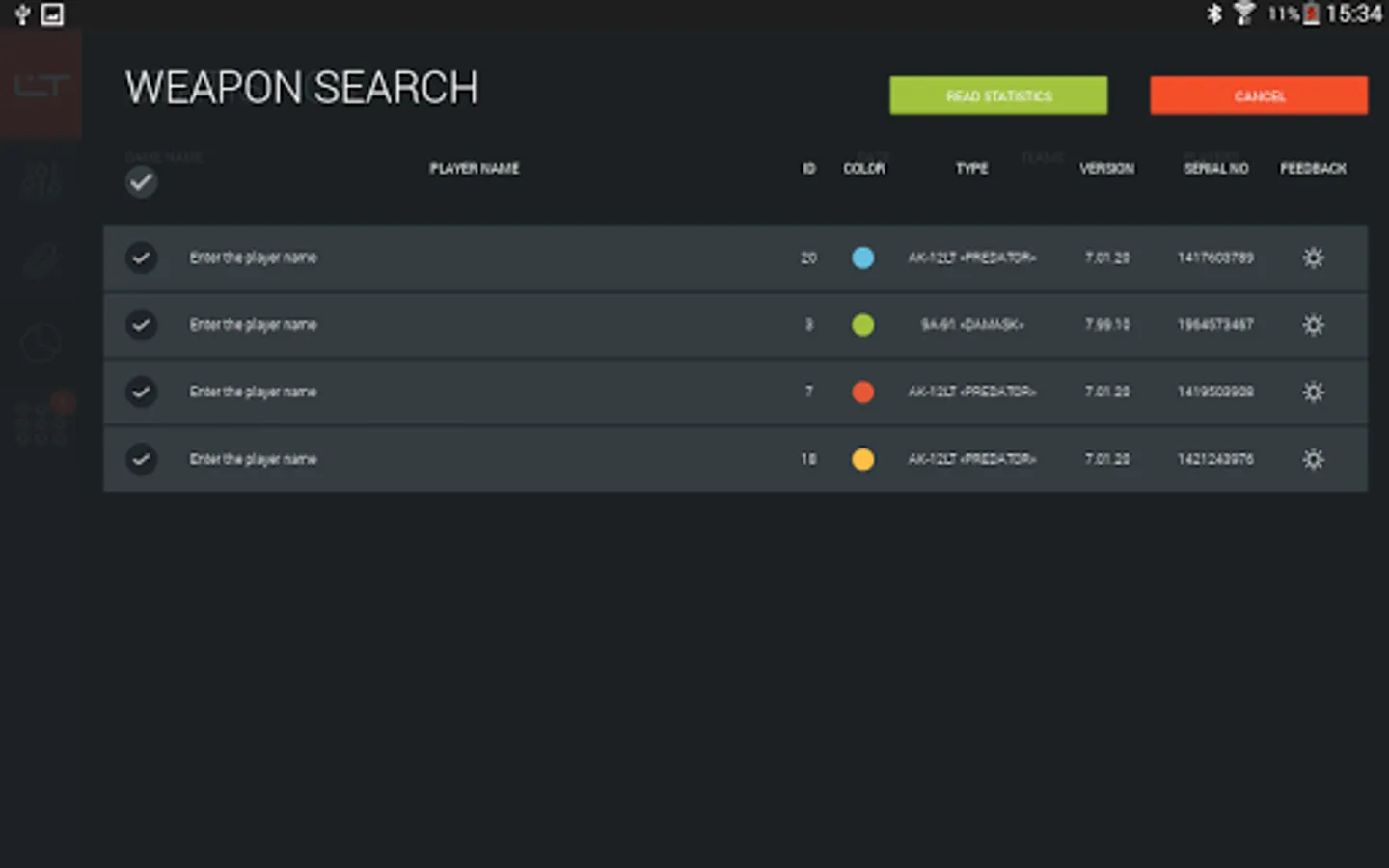Click the serial number in the blue row
1389x868 pixels.
click(x=1215, y=258)
